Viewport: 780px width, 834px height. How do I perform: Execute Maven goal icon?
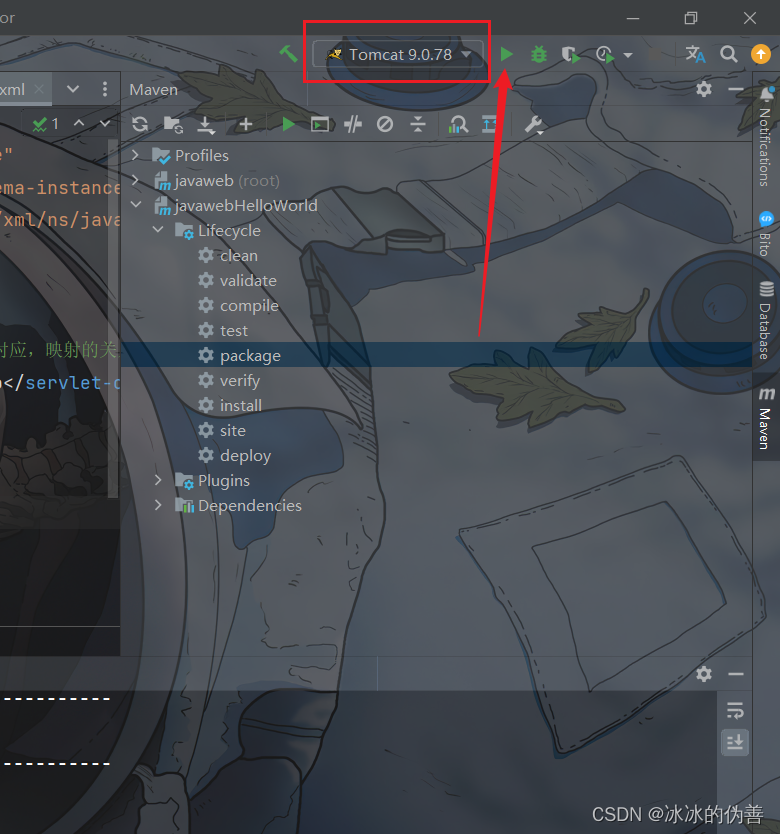tap(320, 124)
